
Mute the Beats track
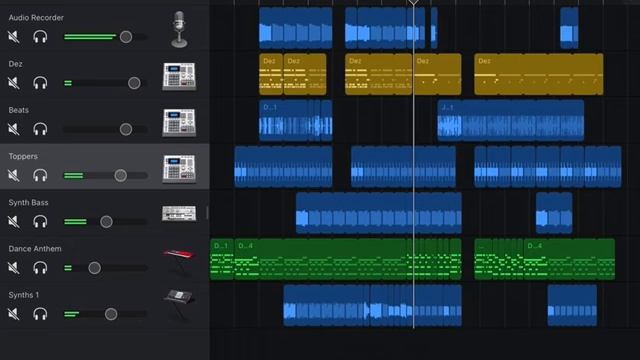pyautogui.click(x=14, y=129)
